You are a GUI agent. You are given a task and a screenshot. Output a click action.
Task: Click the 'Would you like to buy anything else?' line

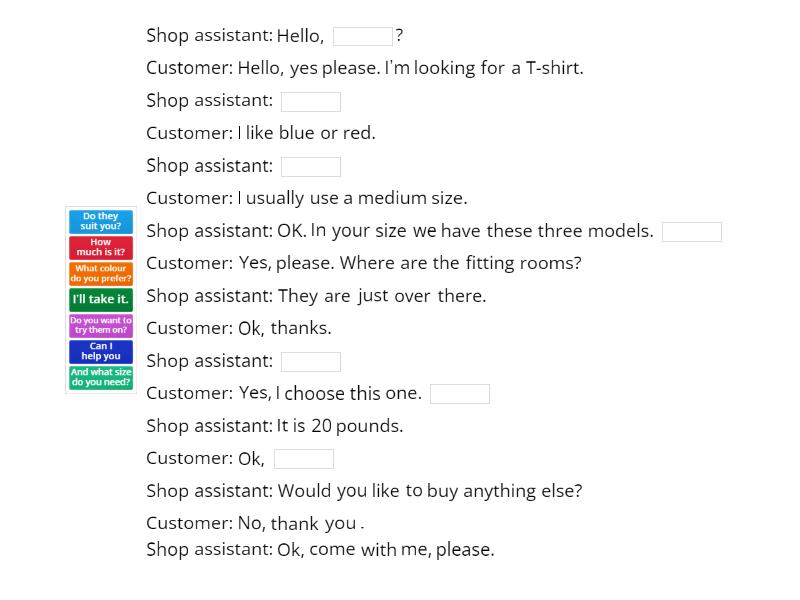[x=430, y=491]
